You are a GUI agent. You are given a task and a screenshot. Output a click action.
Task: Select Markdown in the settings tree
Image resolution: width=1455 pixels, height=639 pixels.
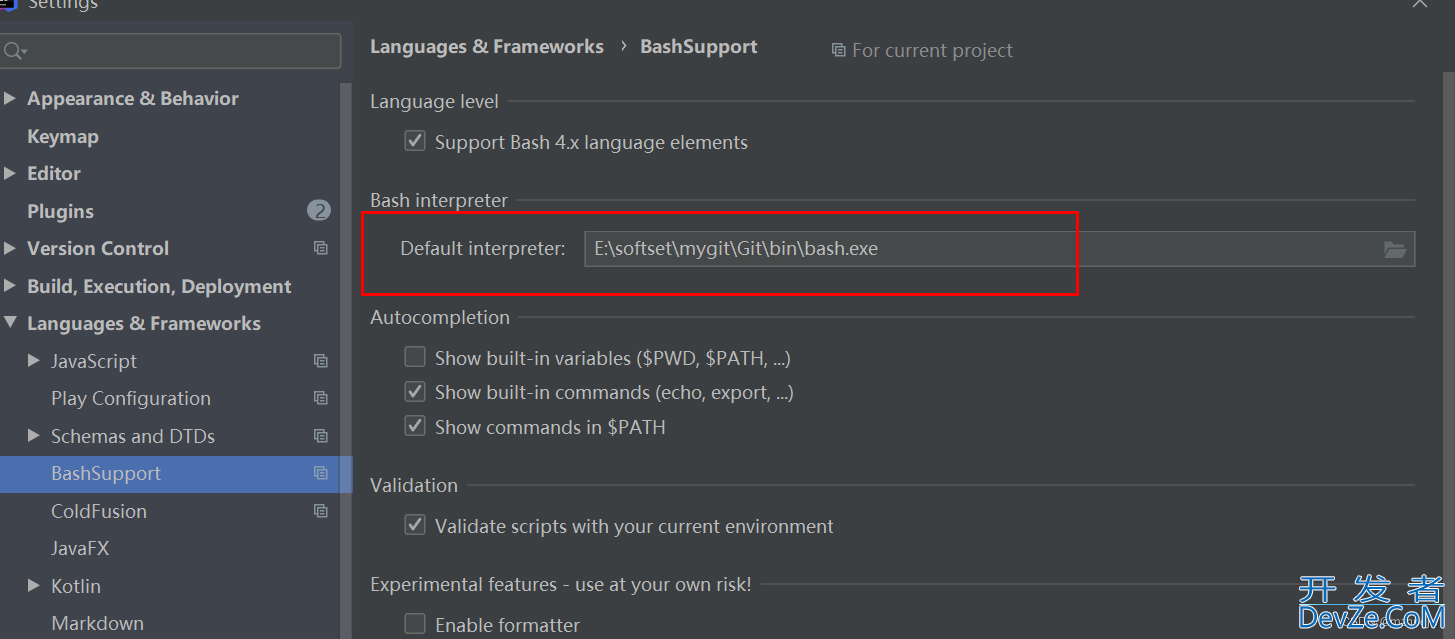97,623
